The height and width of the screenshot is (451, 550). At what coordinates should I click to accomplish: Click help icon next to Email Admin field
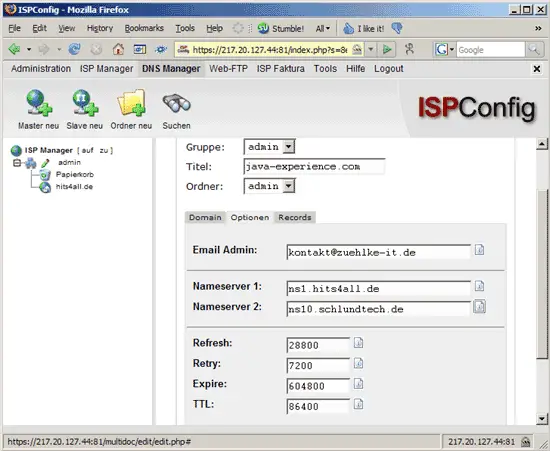pos(479,250)
